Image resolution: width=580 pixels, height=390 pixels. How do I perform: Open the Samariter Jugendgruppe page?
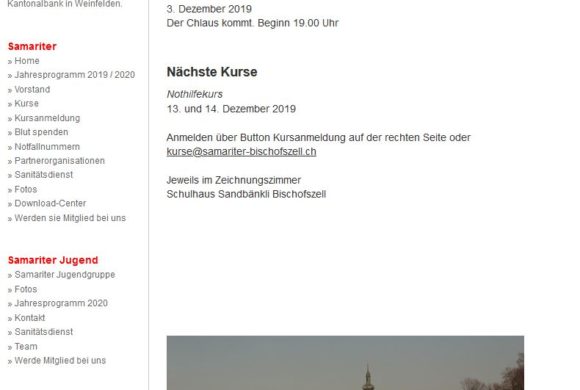pyautogui.click(x=65, y=275)
